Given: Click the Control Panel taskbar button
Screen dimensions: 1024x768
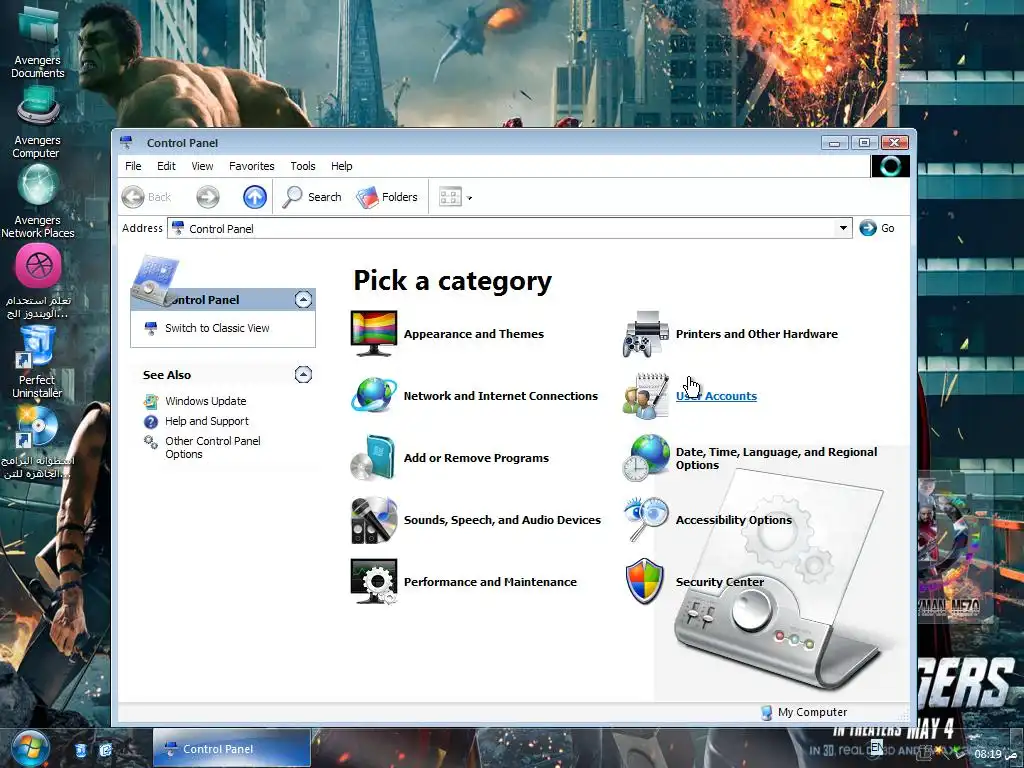Looking at the screenshot, I should pyautogui.click(x=232, y=748).
